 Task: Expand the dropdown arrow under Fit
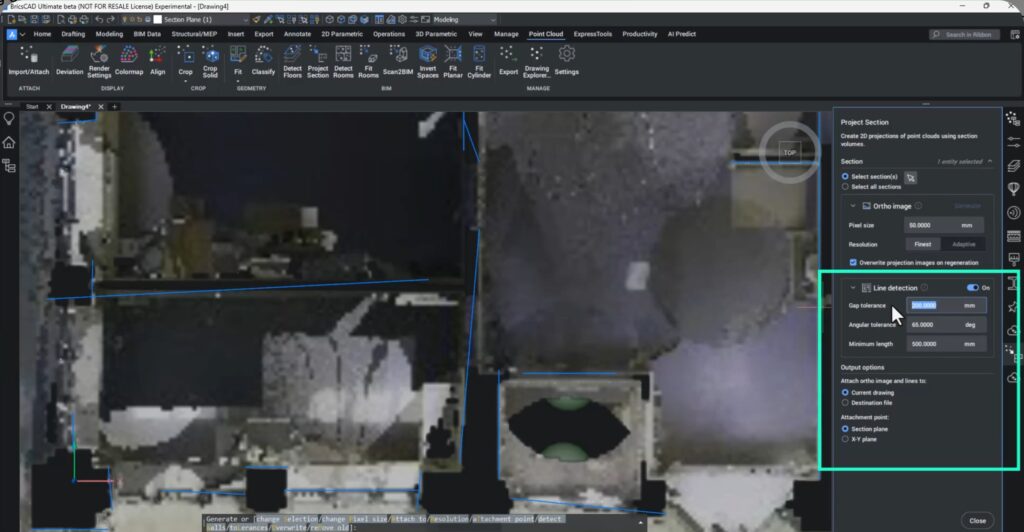238,82
